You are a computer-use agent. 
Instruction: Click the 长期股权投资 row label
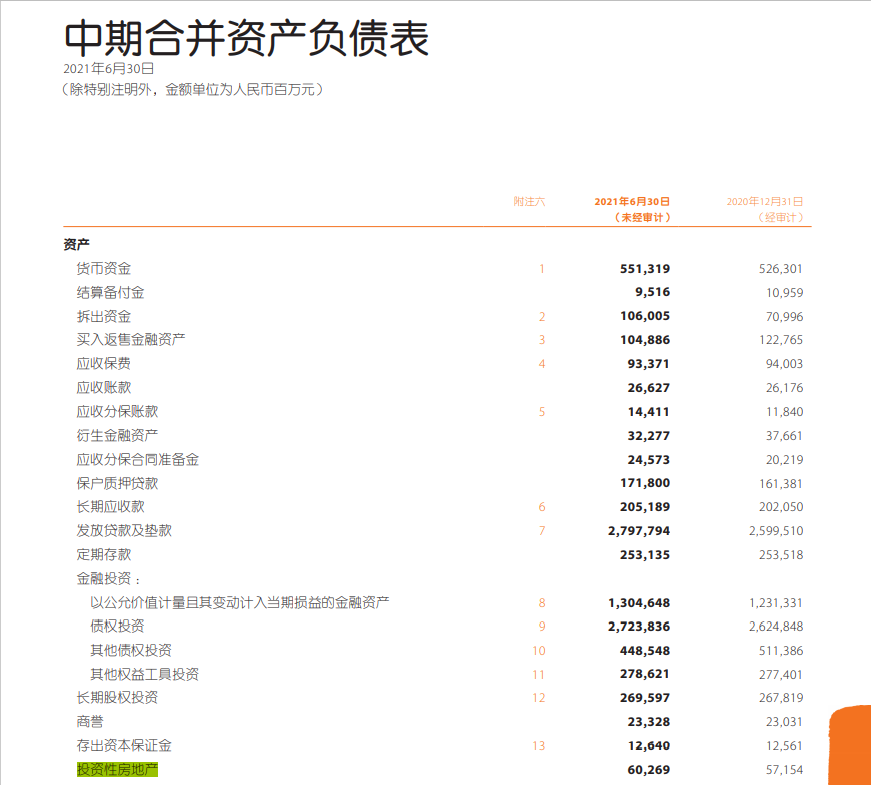click(x=117, y=697)
